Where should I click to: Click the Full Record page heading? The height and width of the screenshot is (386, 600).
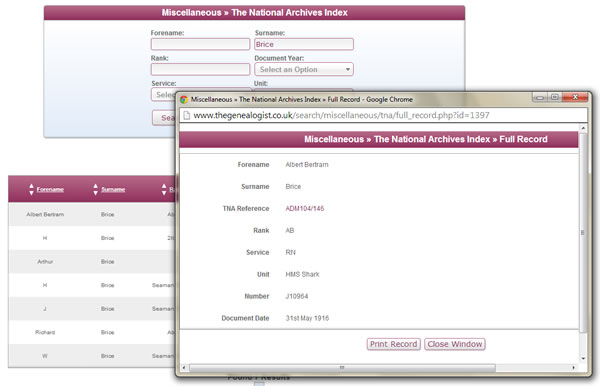point(426,139)
